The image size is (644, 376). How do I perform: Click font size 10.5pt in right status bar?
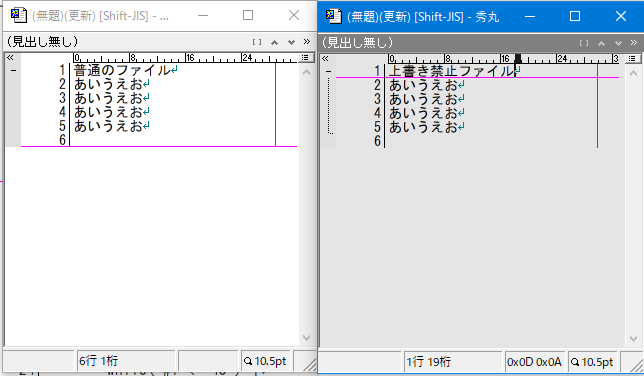click(x=592, y=362)
